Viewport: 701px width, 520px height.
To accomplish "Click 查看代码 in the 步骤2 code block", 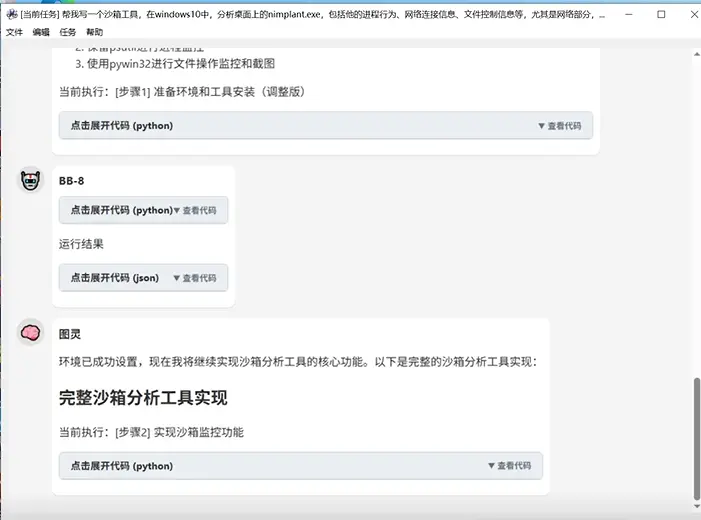I will 510,466.
